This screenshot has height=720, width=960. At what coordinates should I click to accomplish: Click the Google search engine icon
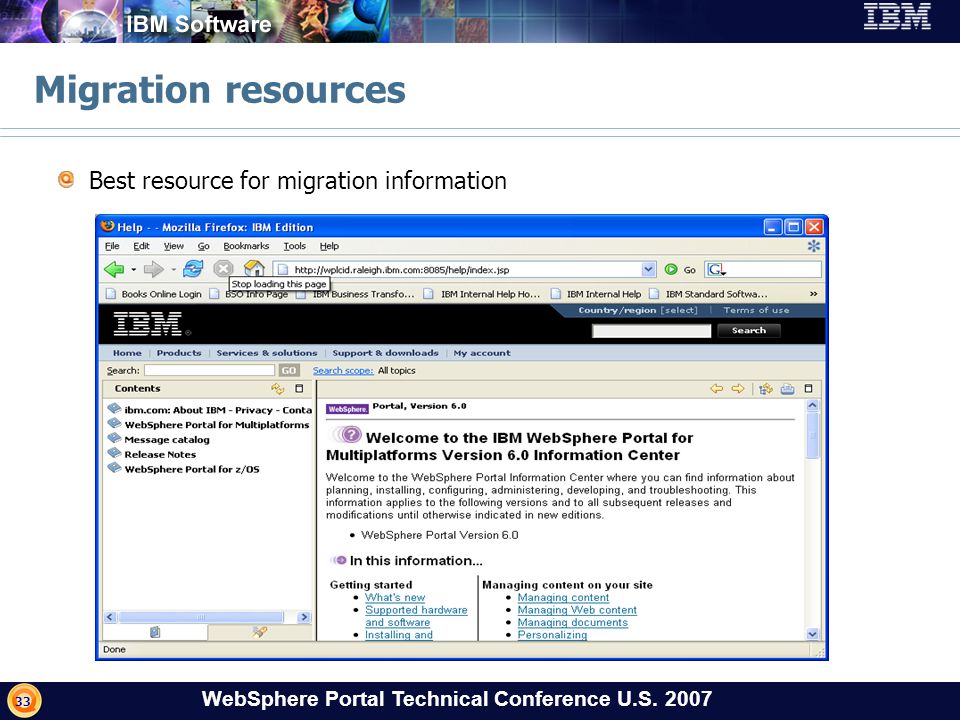point(717,269)
